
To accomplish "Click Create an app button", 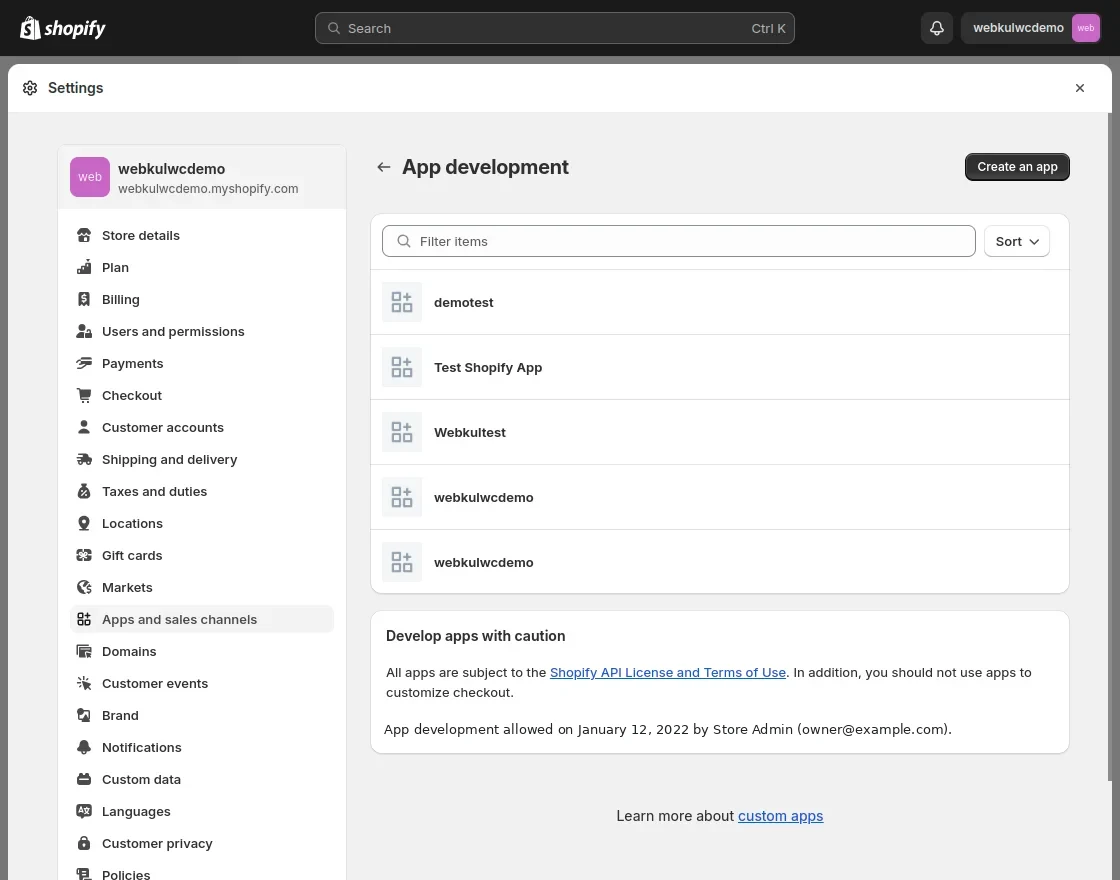I will [1017, 167].
